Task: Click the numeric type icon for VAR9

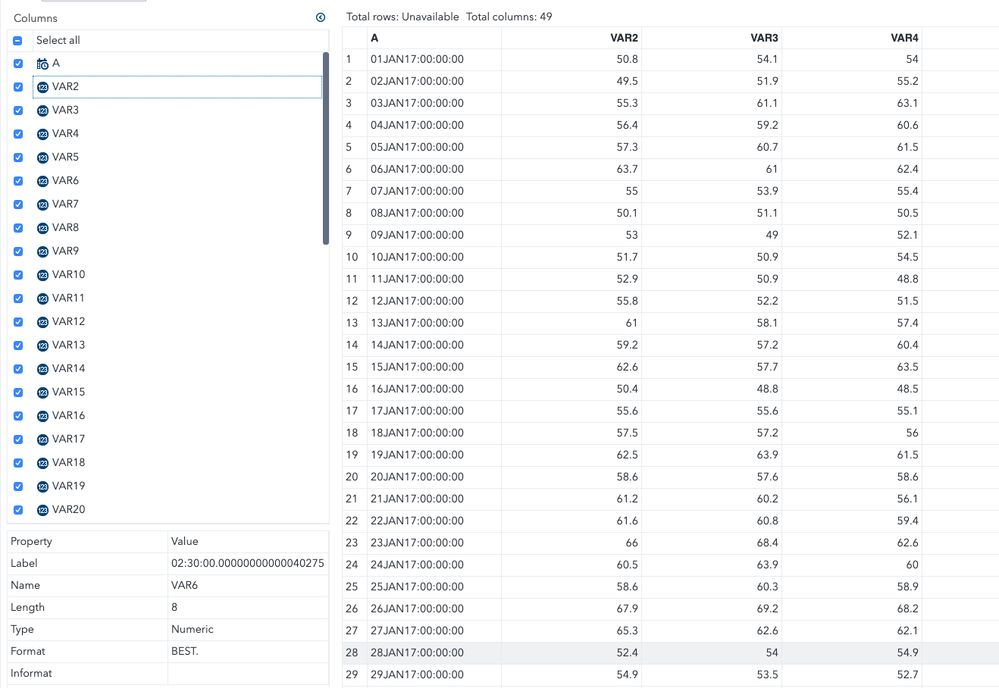Action: [43, 252]
